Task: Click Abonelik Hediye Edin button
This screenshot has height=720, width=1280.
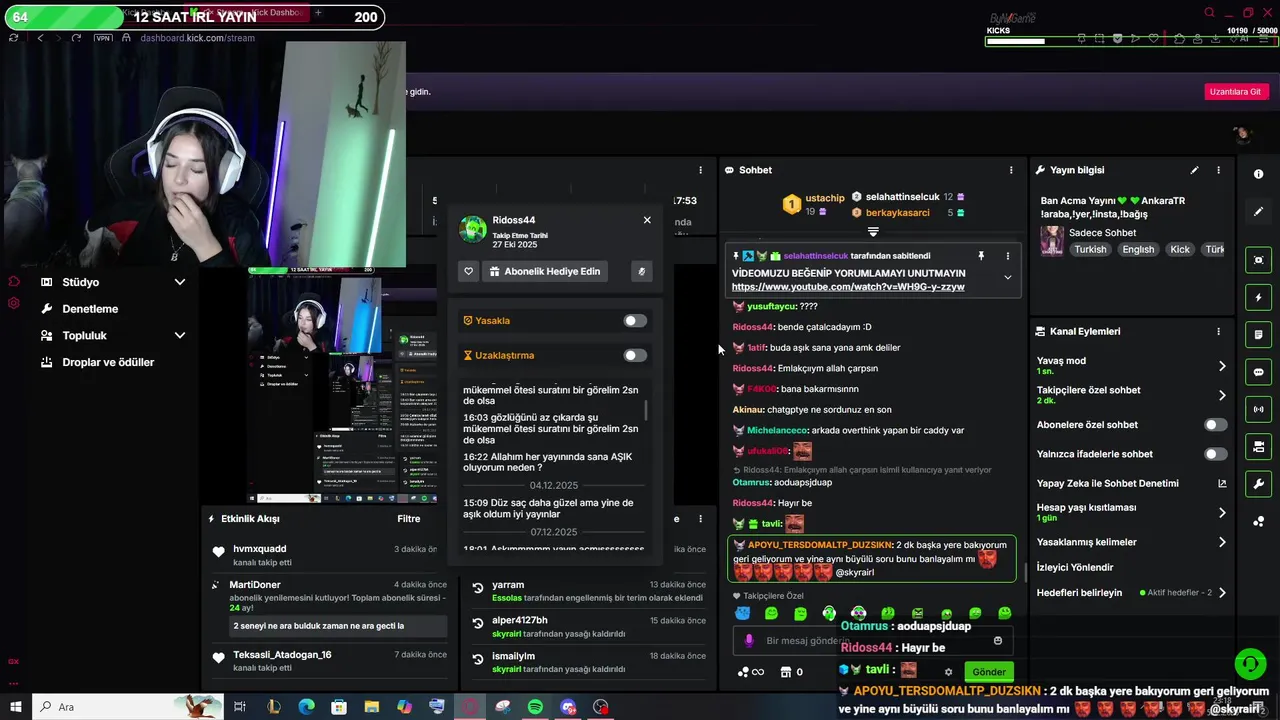Action: point(545,271)
